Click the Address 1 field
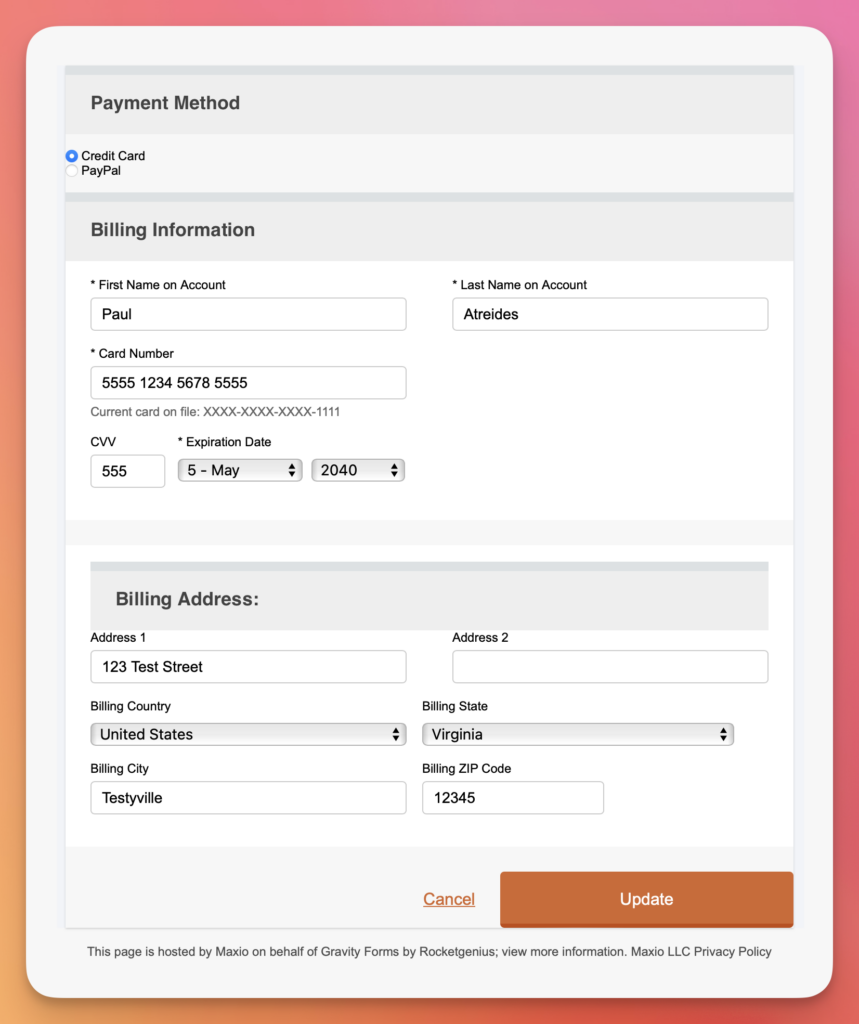859x1024 pixels. pyautogui.click(x=248, y=666)
